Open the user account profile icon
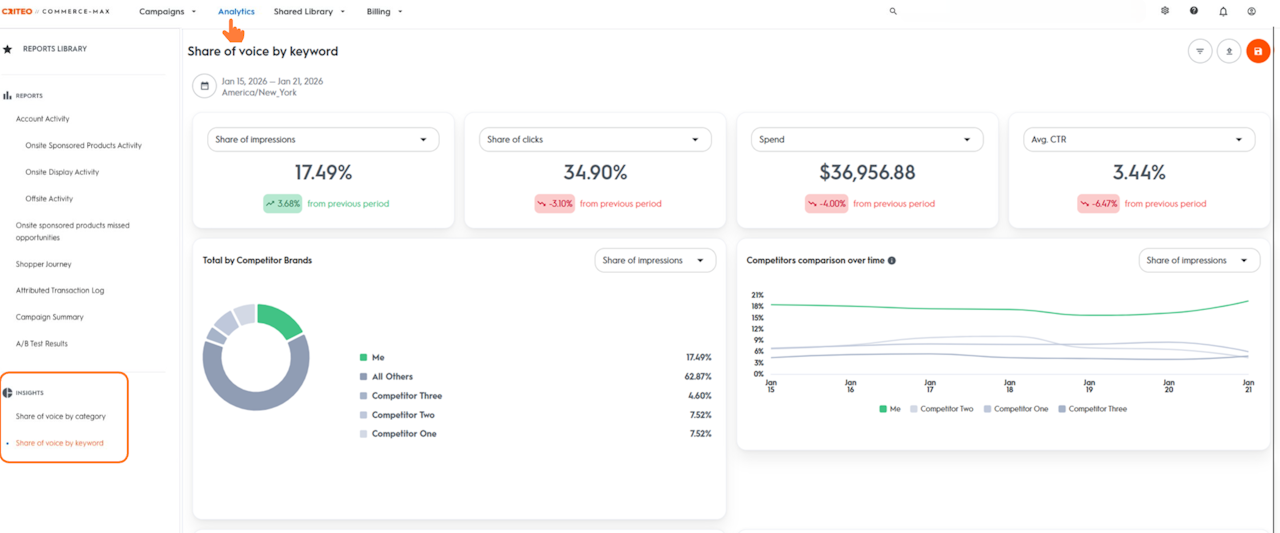Screen dimensions: 1280x533 (x=1251, y=12)
